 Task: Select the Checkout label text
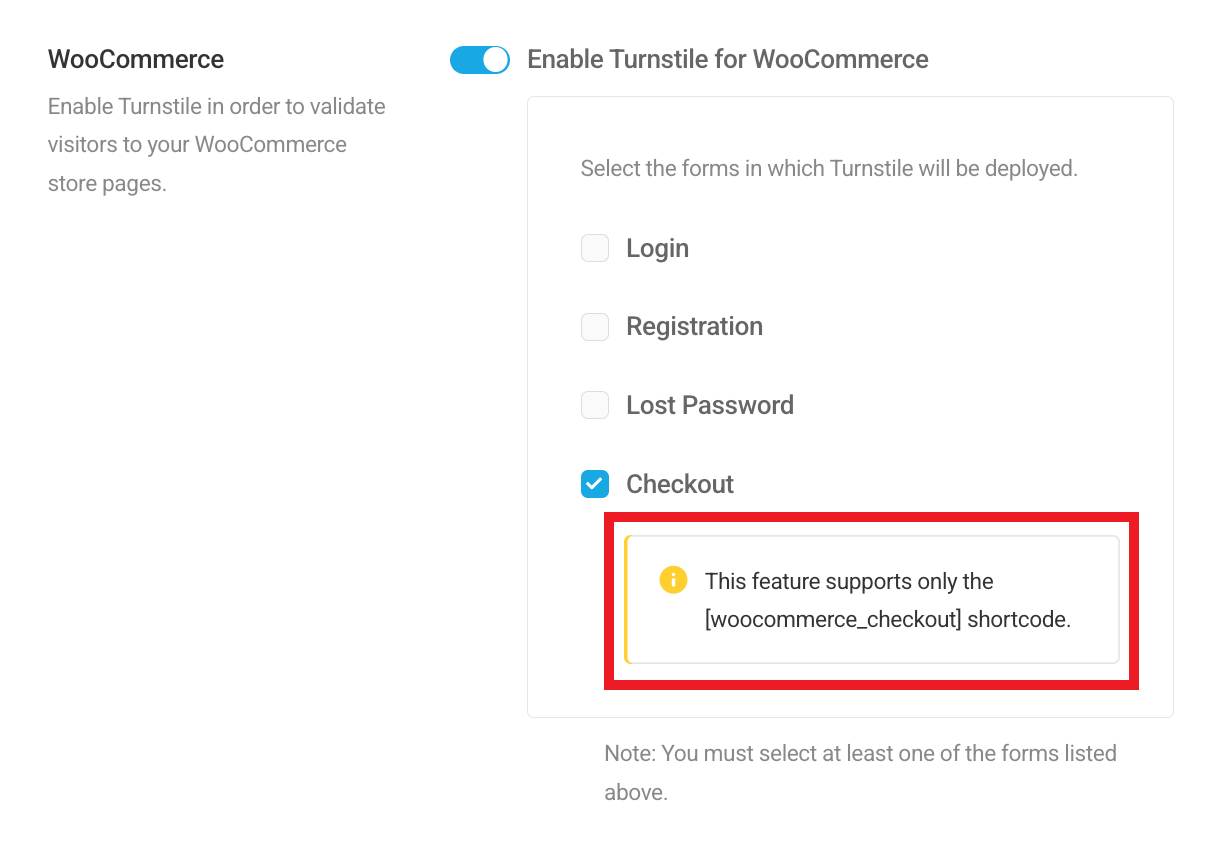(679, 484)
